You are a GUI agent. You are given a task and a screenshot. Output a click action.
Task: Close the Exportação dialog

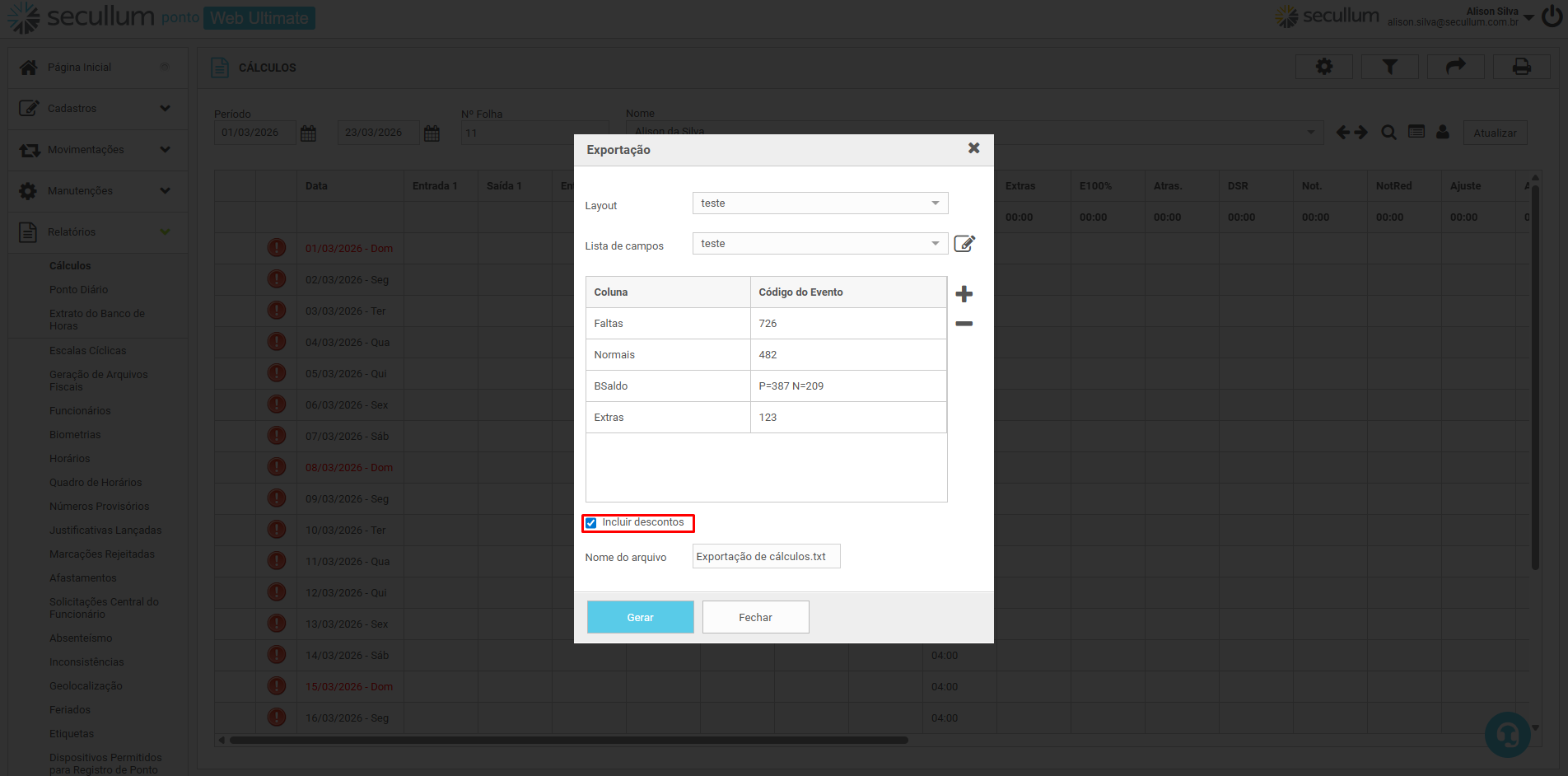pos(973,148)
